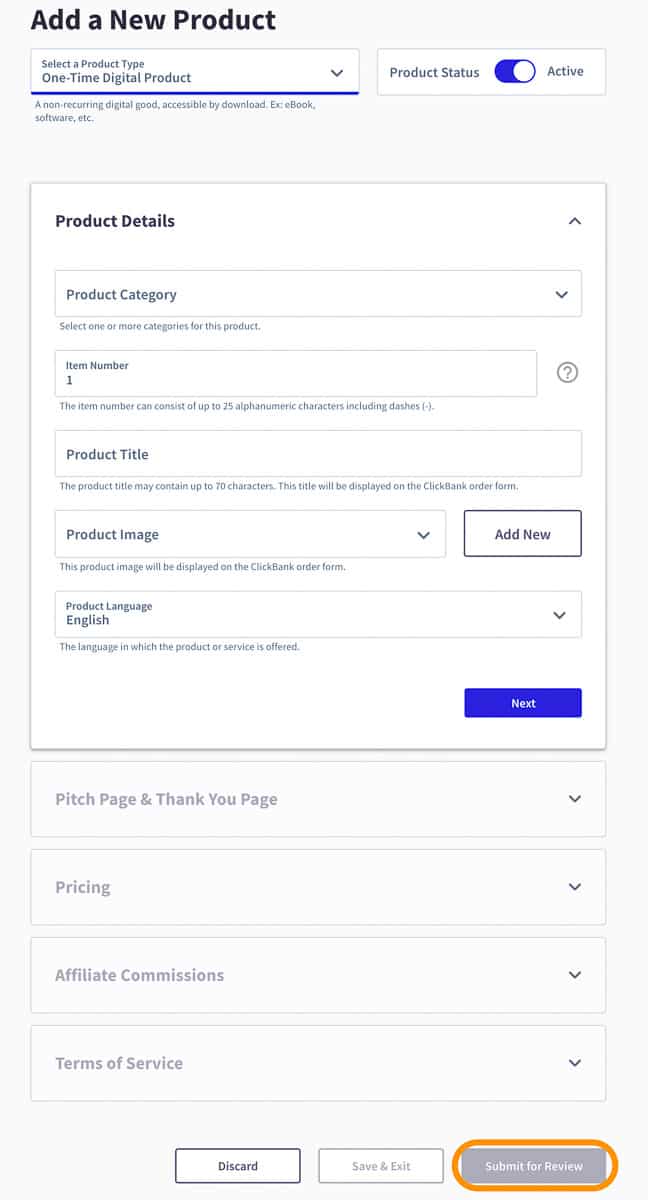Click the help icon beside Item Number
The image size is (648, 1200).
567,372
